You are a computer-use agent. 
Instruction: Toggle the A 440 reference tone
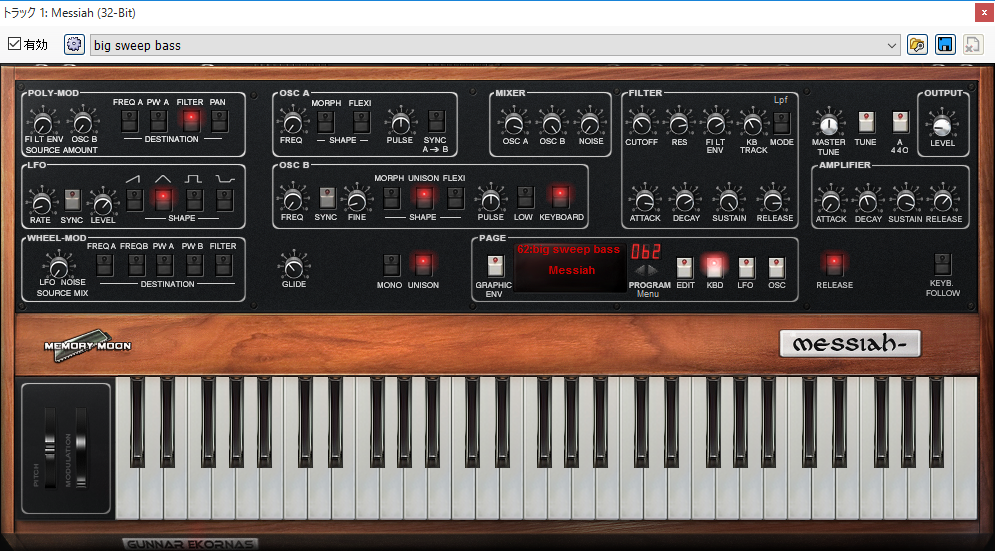click(900, 121)
